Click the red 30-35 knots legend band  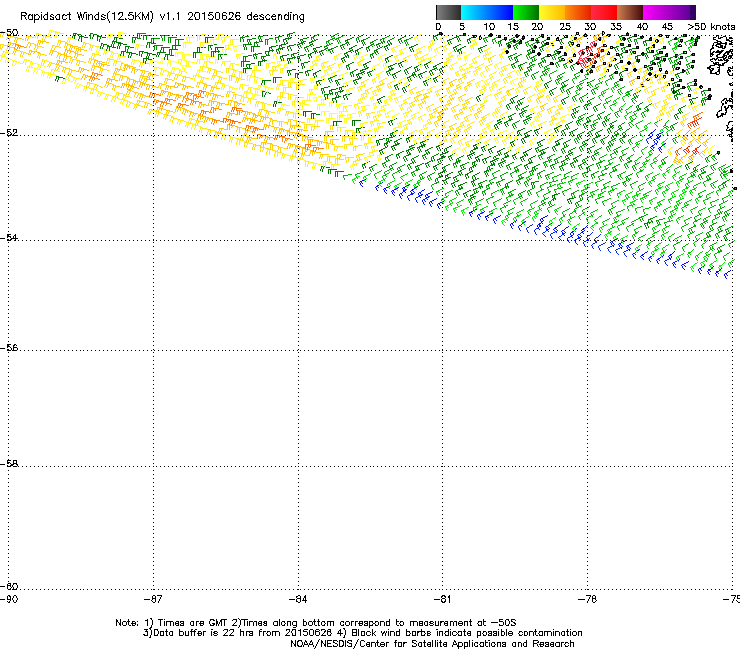tap(604, 12)
